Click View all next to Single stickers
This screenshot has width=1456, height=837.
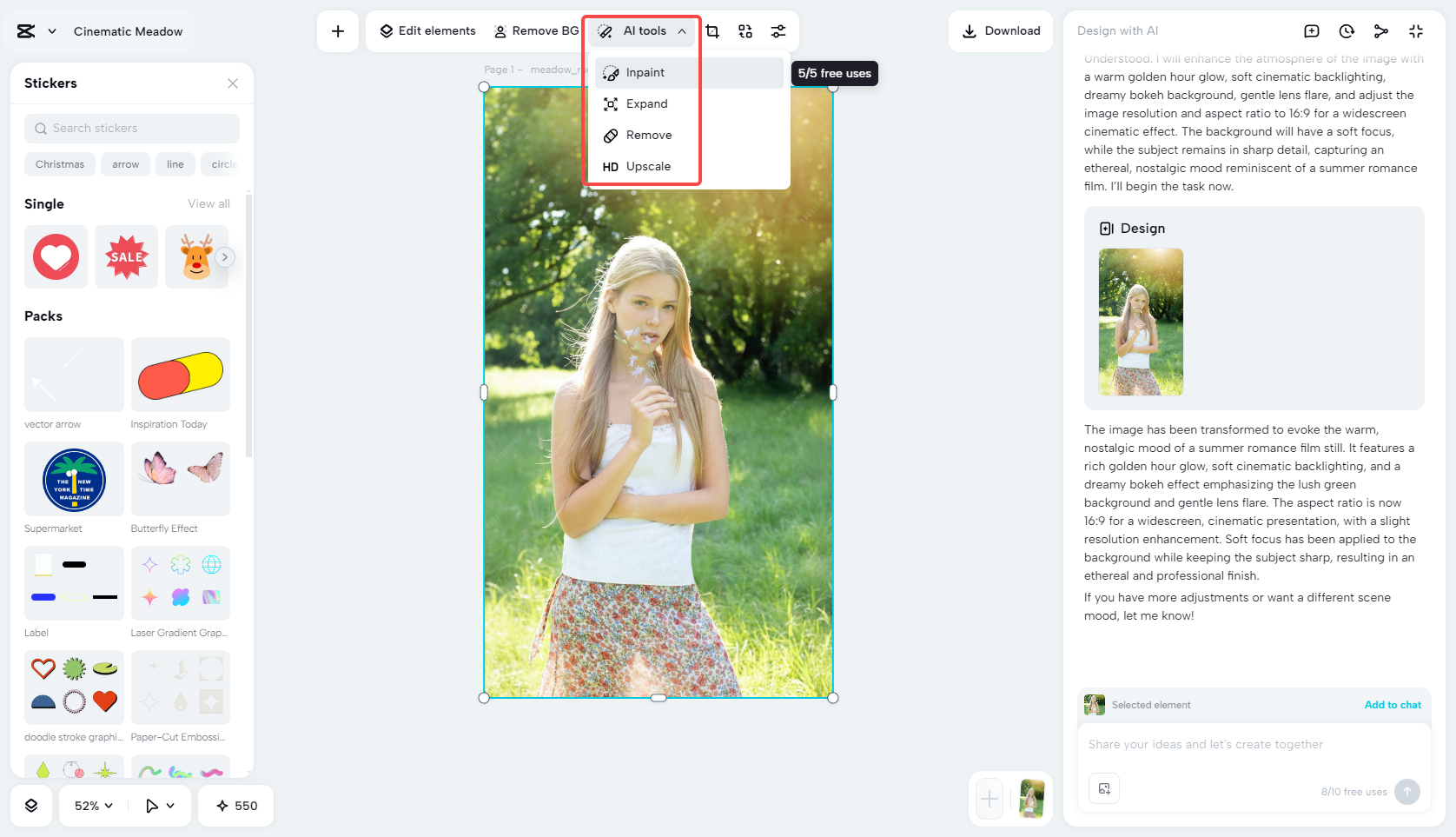[x=208, y=203]
